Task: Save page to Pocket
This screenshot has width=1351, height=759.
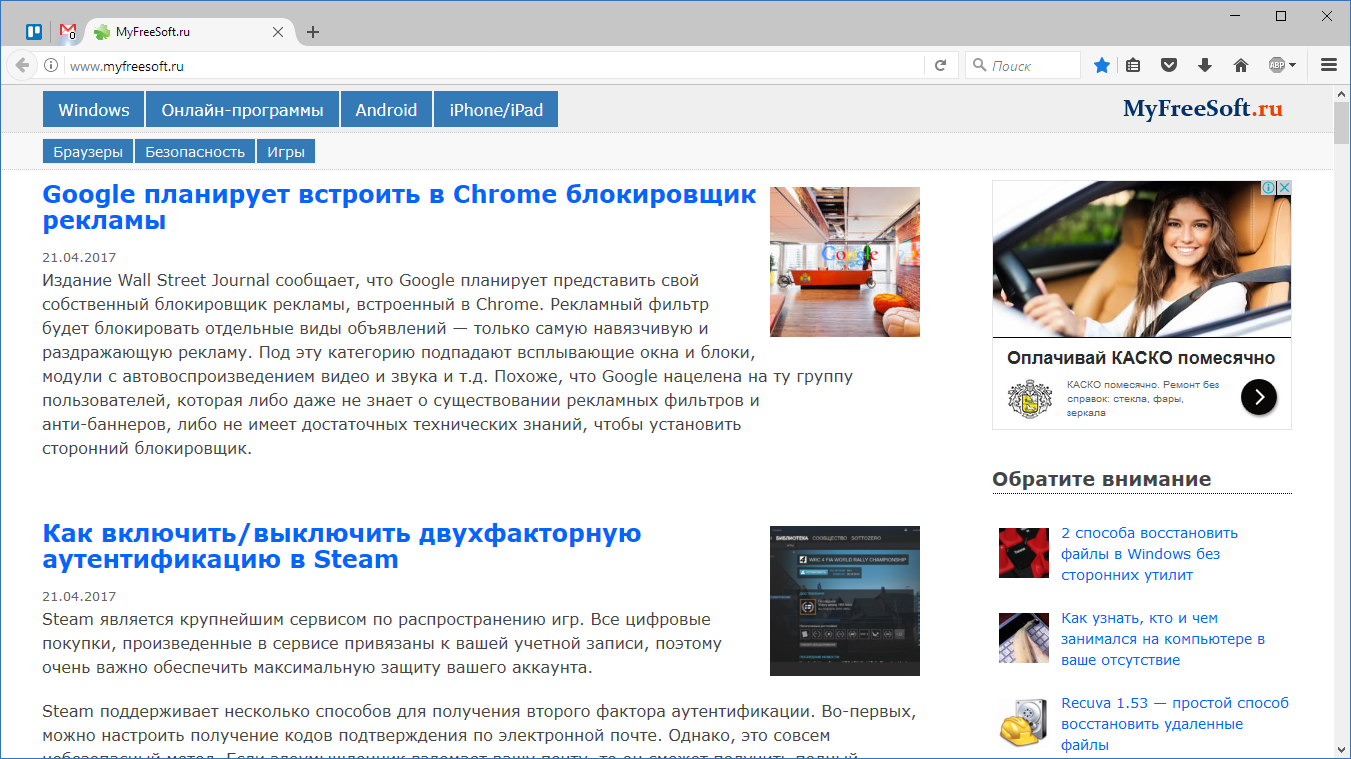Action: (1169, 66)
